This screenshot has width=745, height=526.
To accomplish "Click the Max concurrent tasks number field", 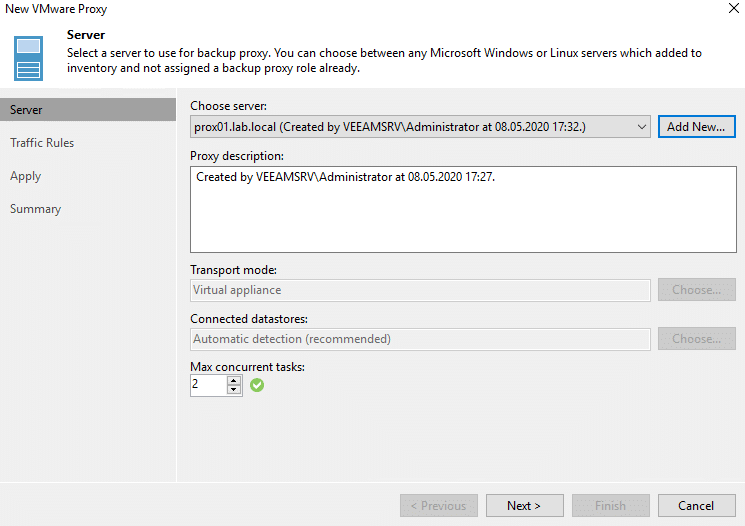I will pyautogui.click(x=208, y=385).
